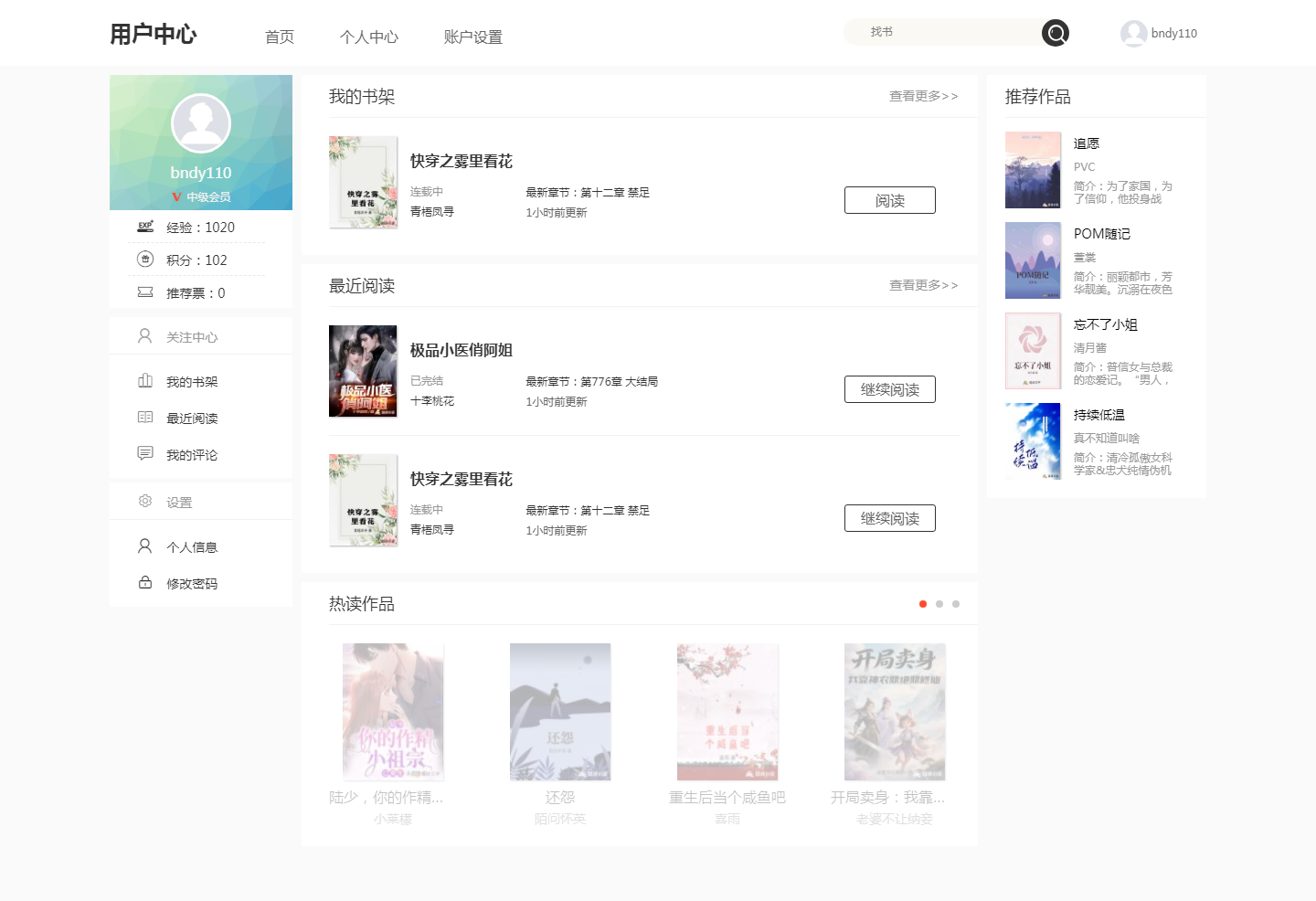Viewport: 1316px width, 901px height.
Task: Expand 查看更多>> in 我的书架
Action: (x=924, y=96)
